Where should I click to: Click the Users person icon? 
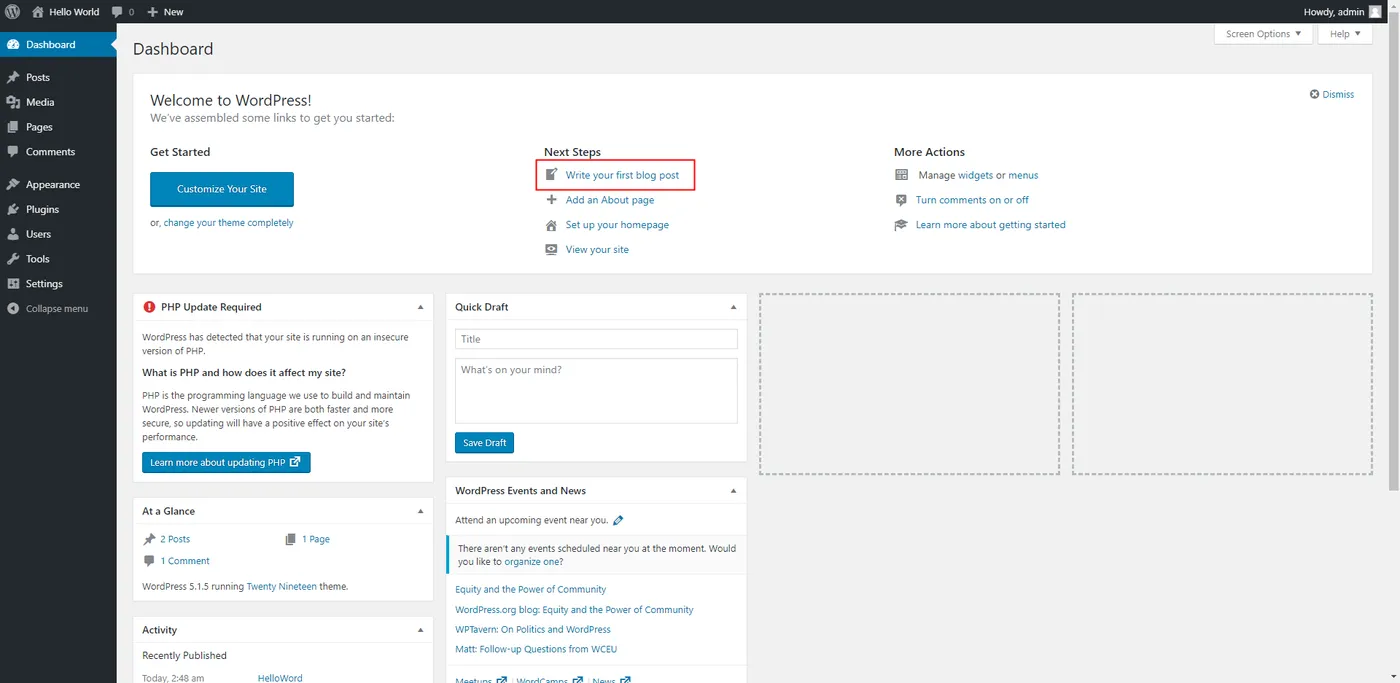tap(13, 234)
